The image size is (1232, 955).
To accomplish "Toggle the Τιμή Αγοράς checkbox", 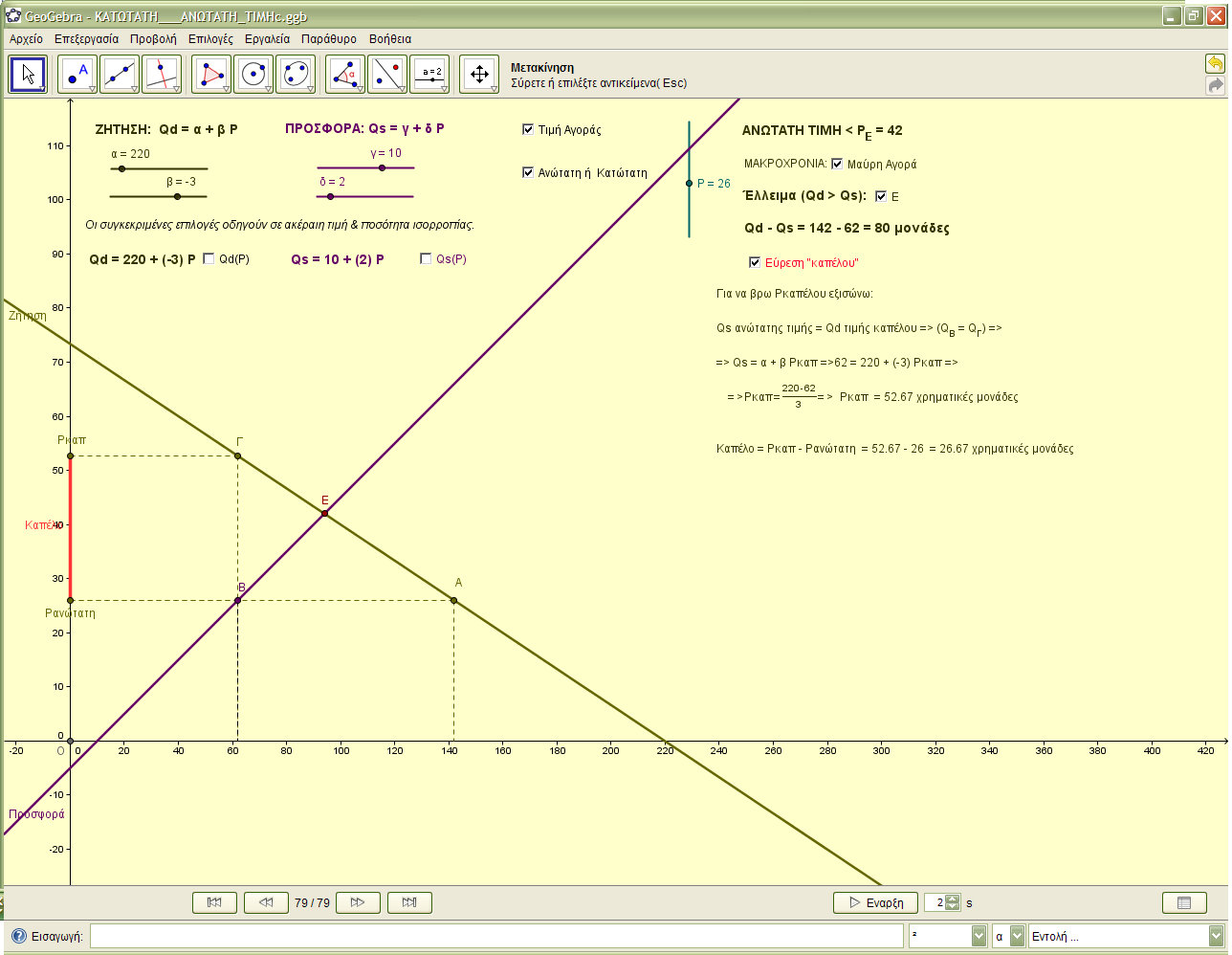I will coord(528,129).
